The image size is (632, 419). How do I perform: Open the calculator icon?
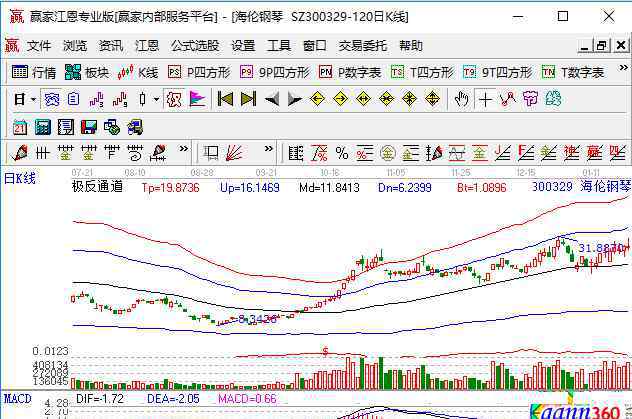tap(43, 127)
